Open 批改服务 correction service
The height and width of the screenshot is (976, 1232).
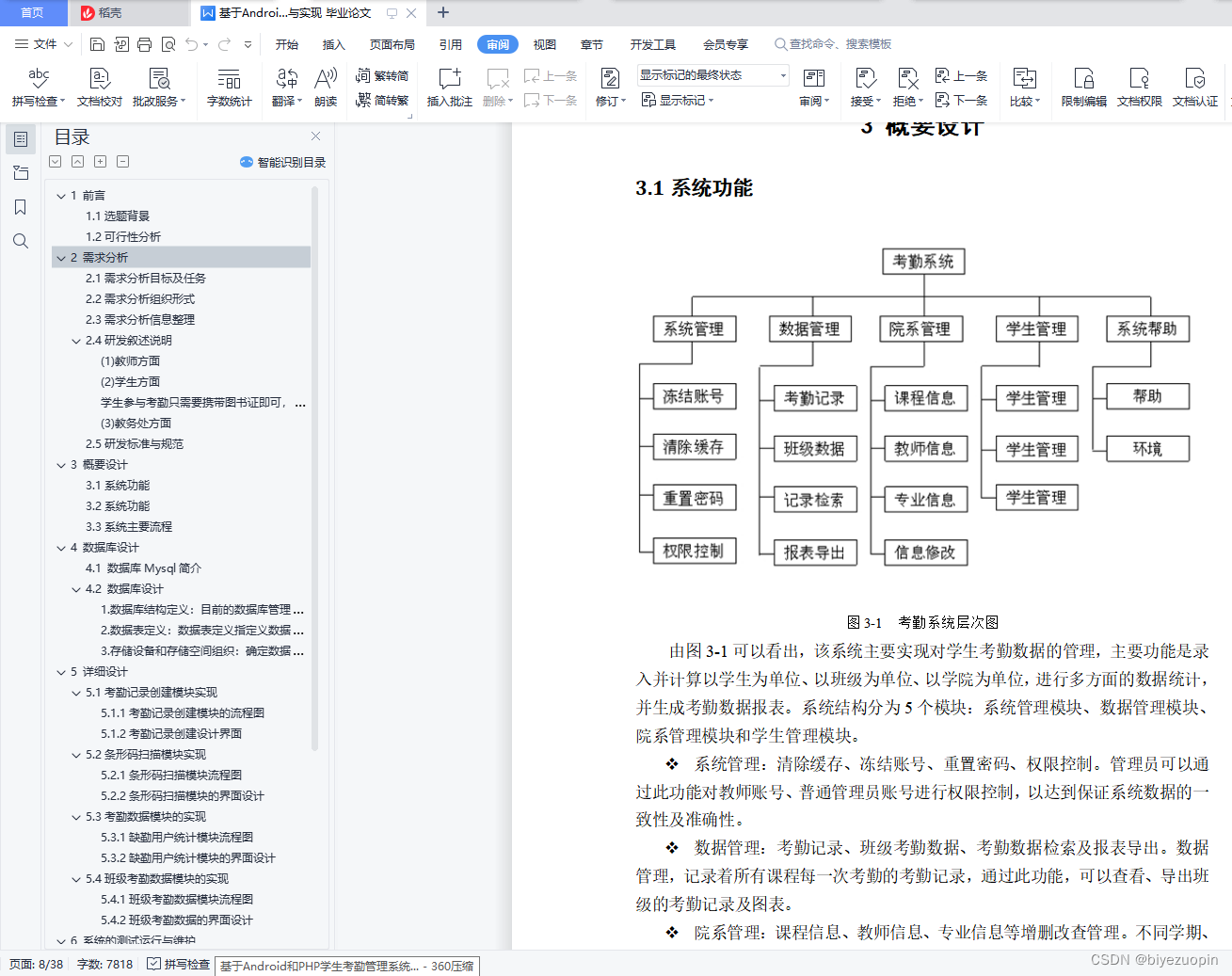point(159,87)
